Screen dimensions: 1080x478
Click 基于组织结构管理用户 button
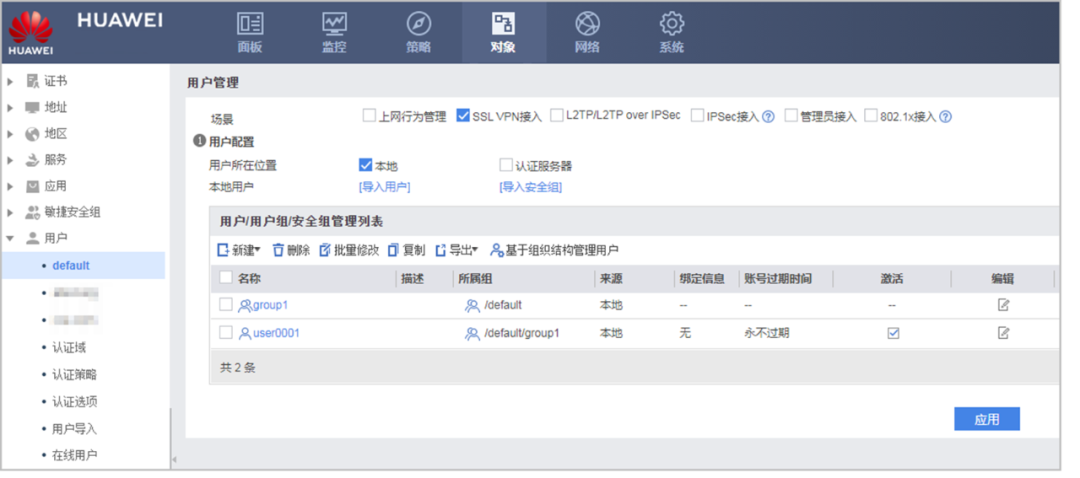pos(554,251)
